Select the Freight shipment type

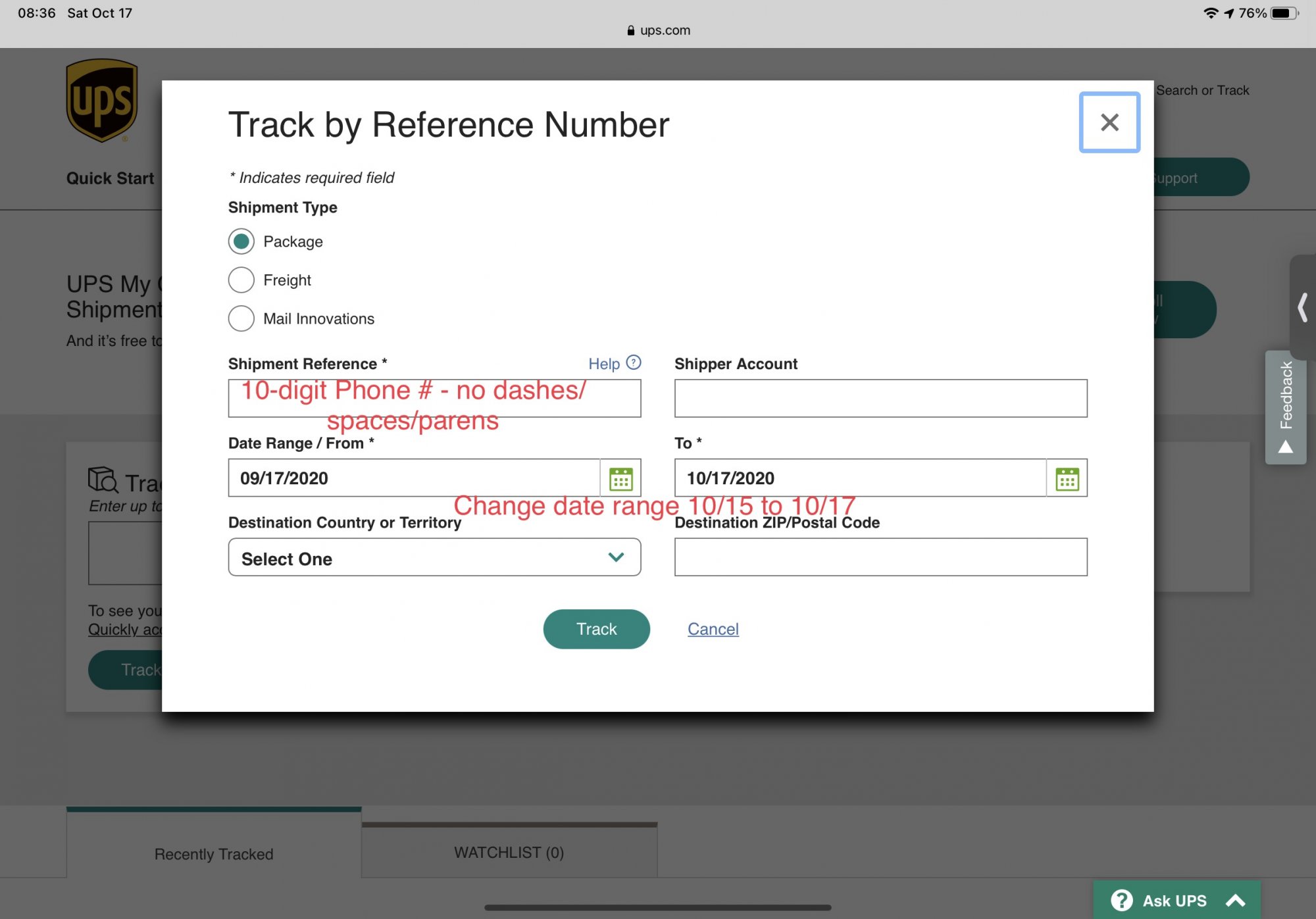coord(241,280)
